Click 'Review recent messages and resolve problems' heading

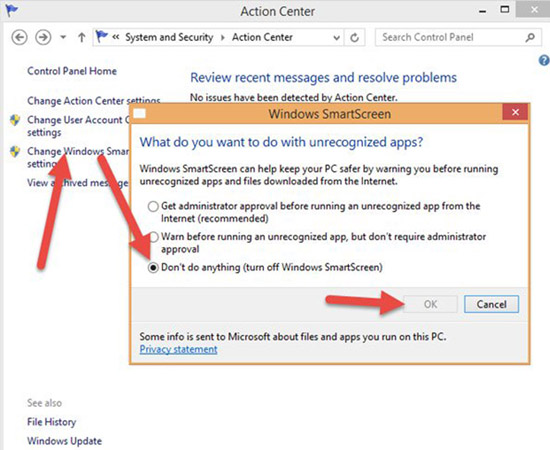pyautogui.click(x=323, y=78)
